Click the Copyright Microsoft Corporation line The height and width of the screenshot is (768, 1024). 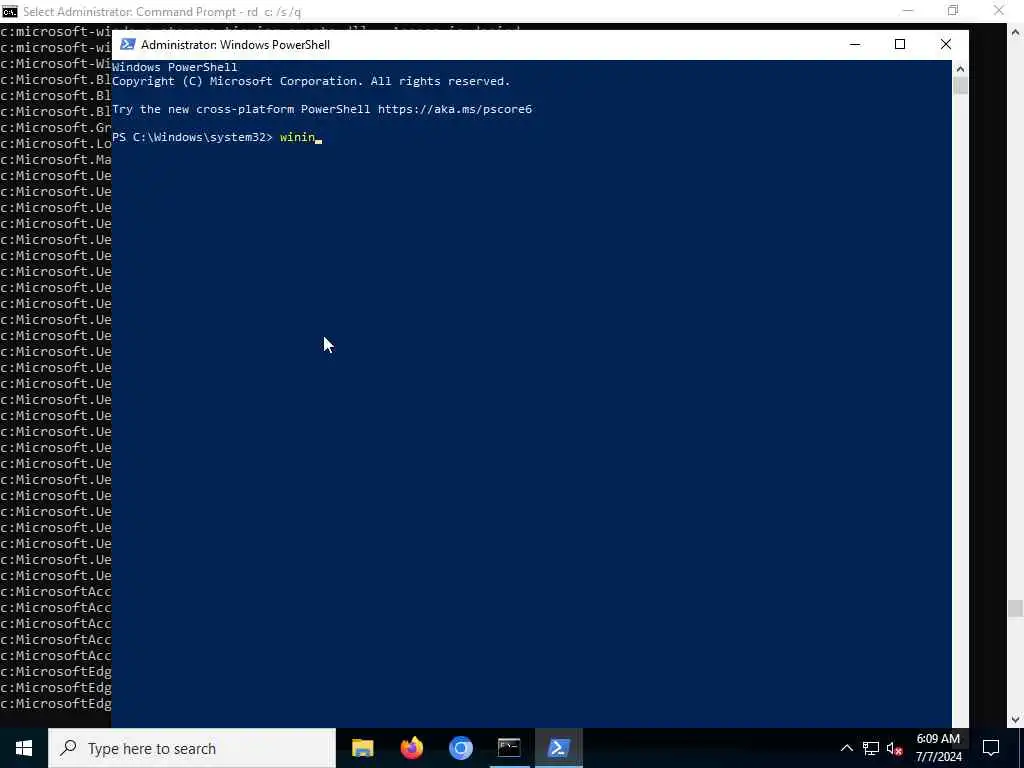(x=311, y=81)
